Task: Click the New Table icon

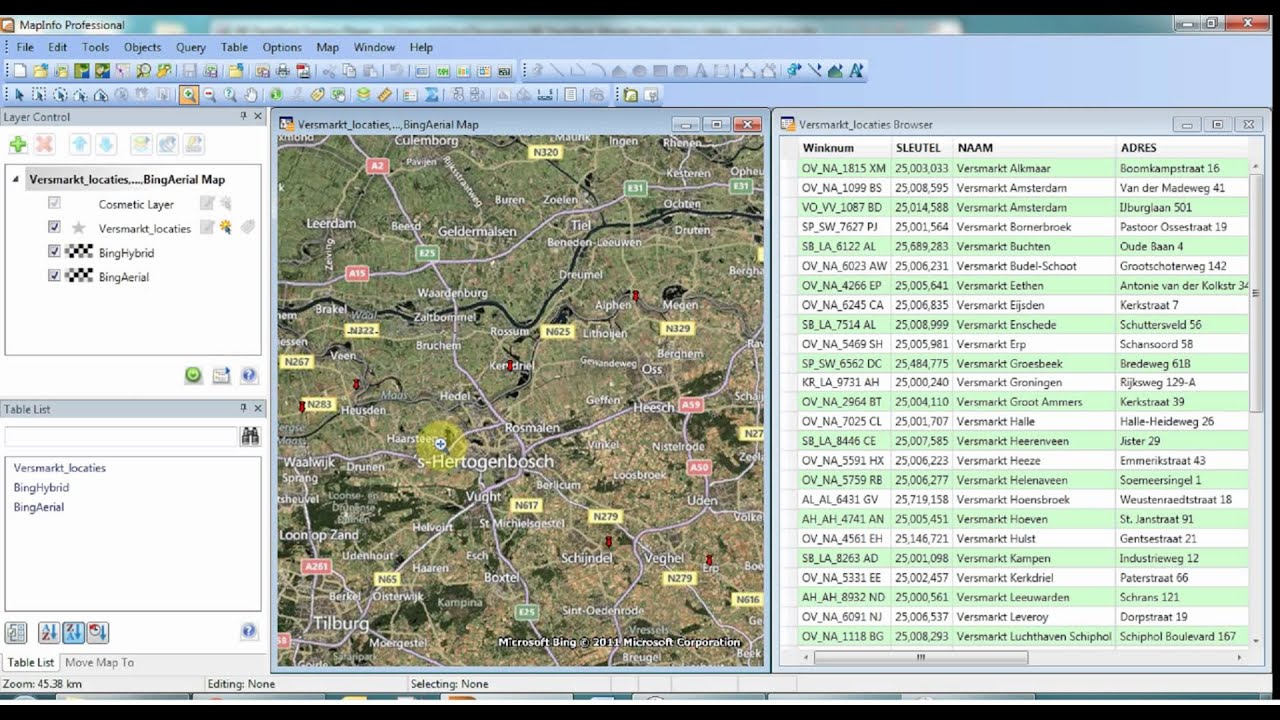Action: 19,71
